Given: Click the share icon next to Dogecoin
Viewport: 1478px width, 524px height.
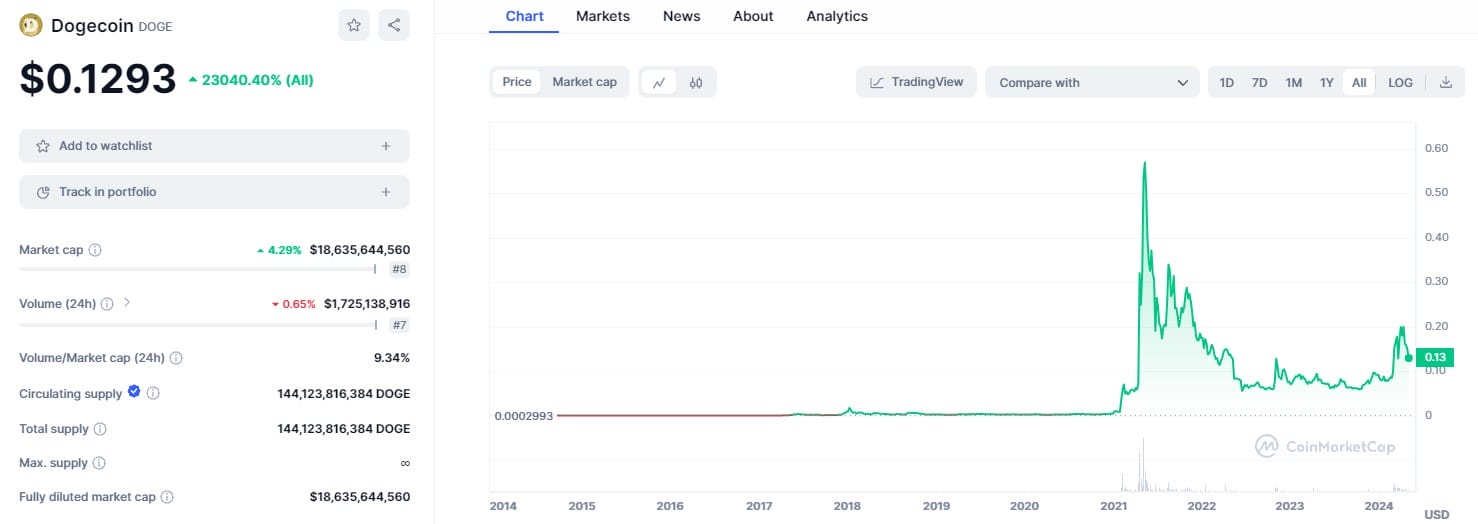Looking at the screenshot, I should pos(394,26).
